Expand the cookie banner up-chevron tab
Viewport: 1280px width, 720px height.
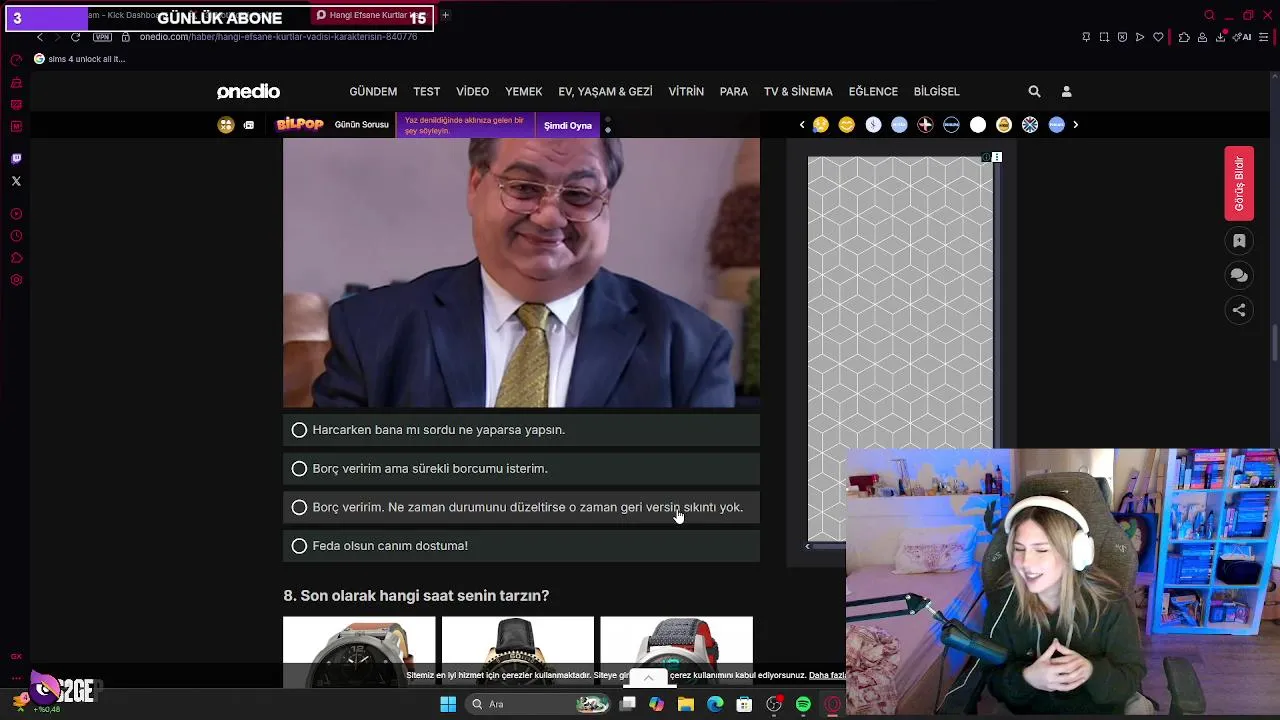(648, 678)
